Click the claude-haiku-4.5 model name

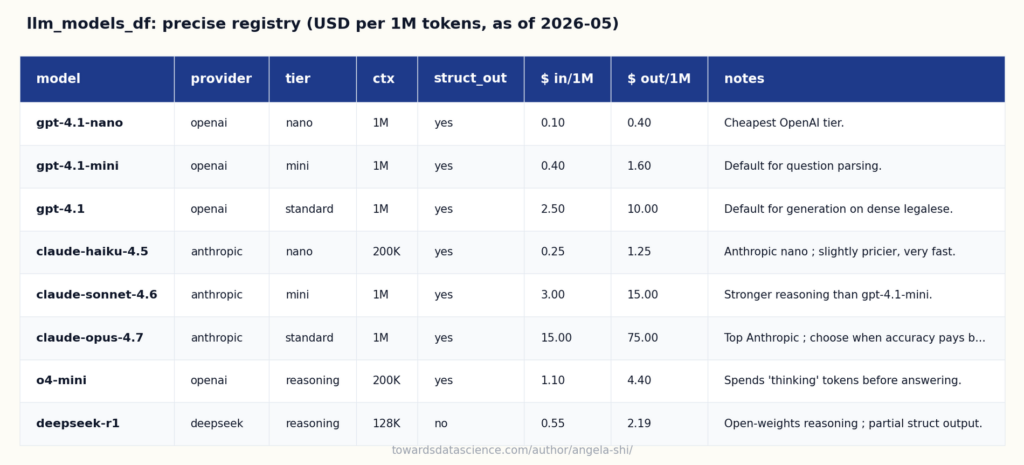(92, 252)
